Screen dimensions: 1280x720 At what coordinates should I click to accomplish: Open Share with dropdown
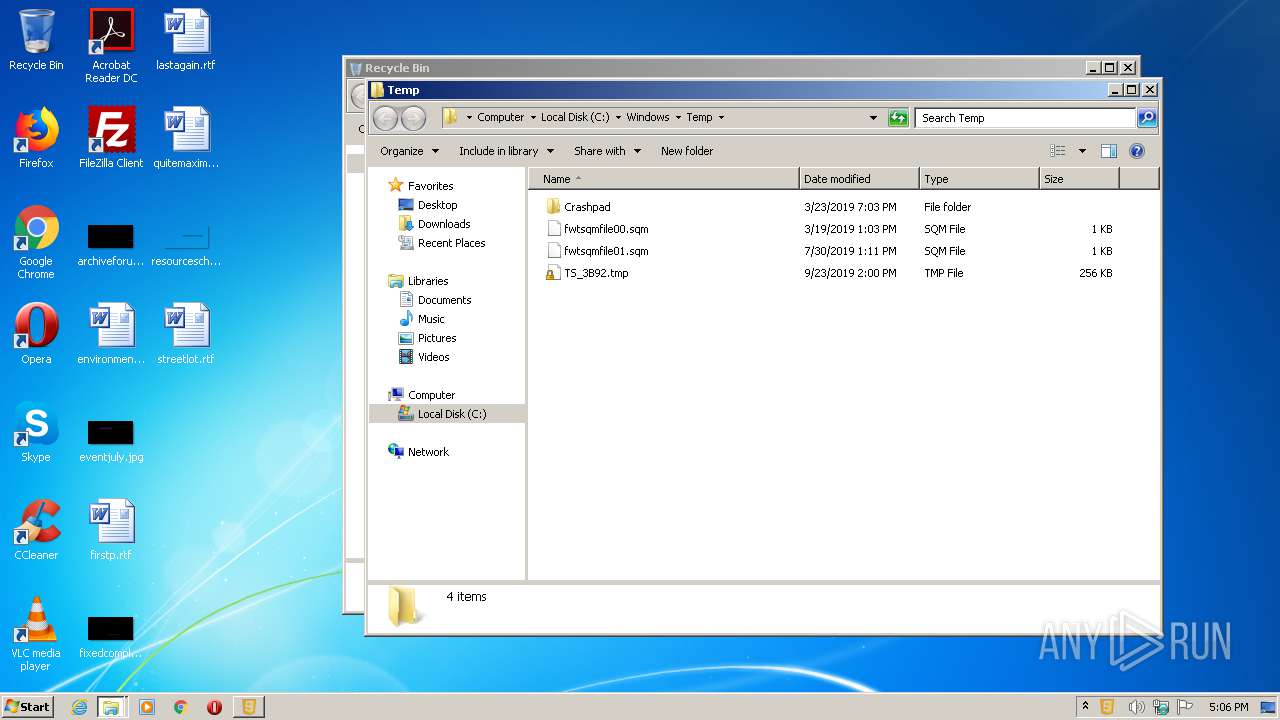(x=607, y=151)
